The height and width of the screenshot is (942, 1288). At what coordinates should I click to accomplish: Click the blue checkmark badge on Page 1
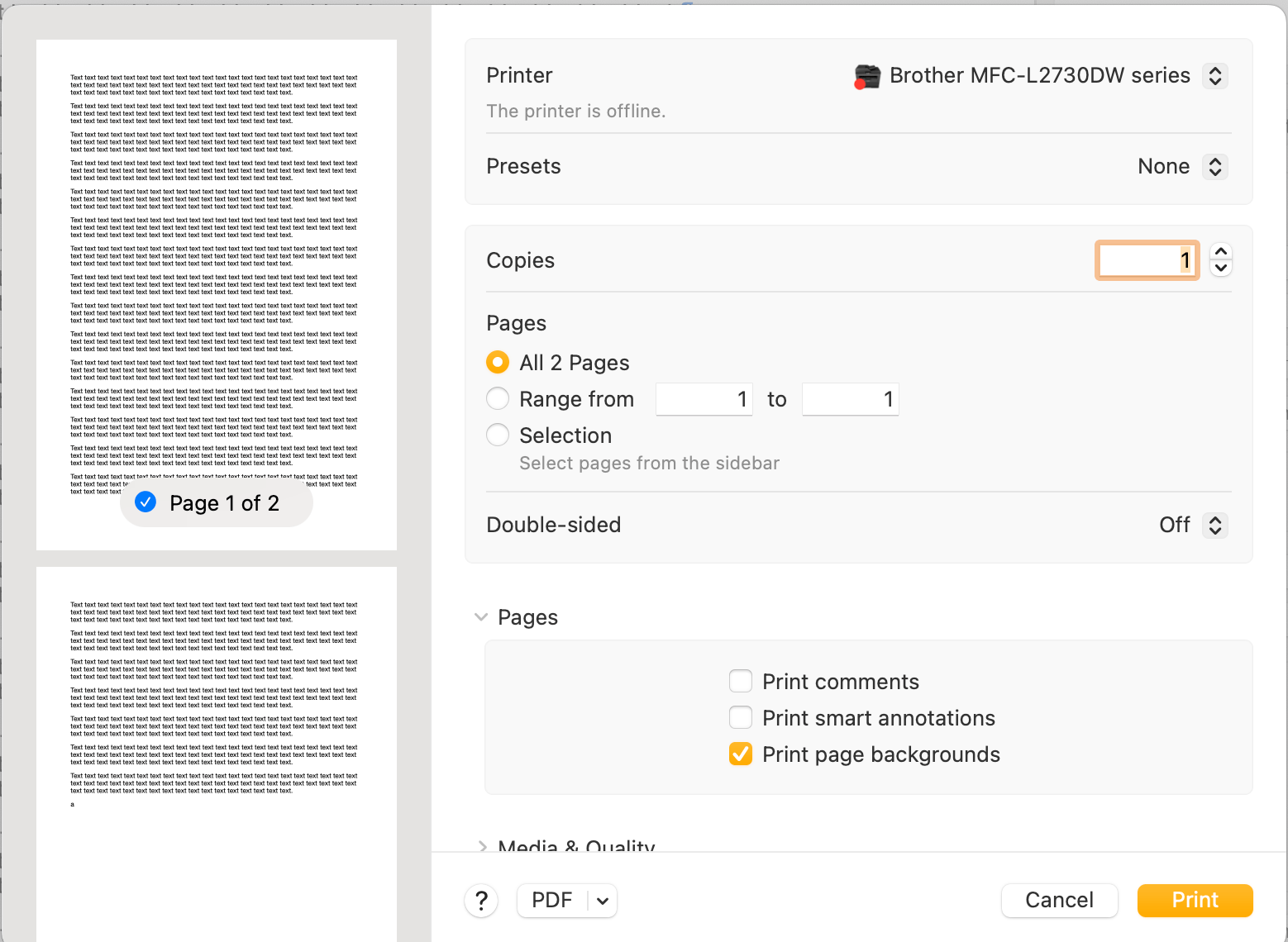coord(145,502)
